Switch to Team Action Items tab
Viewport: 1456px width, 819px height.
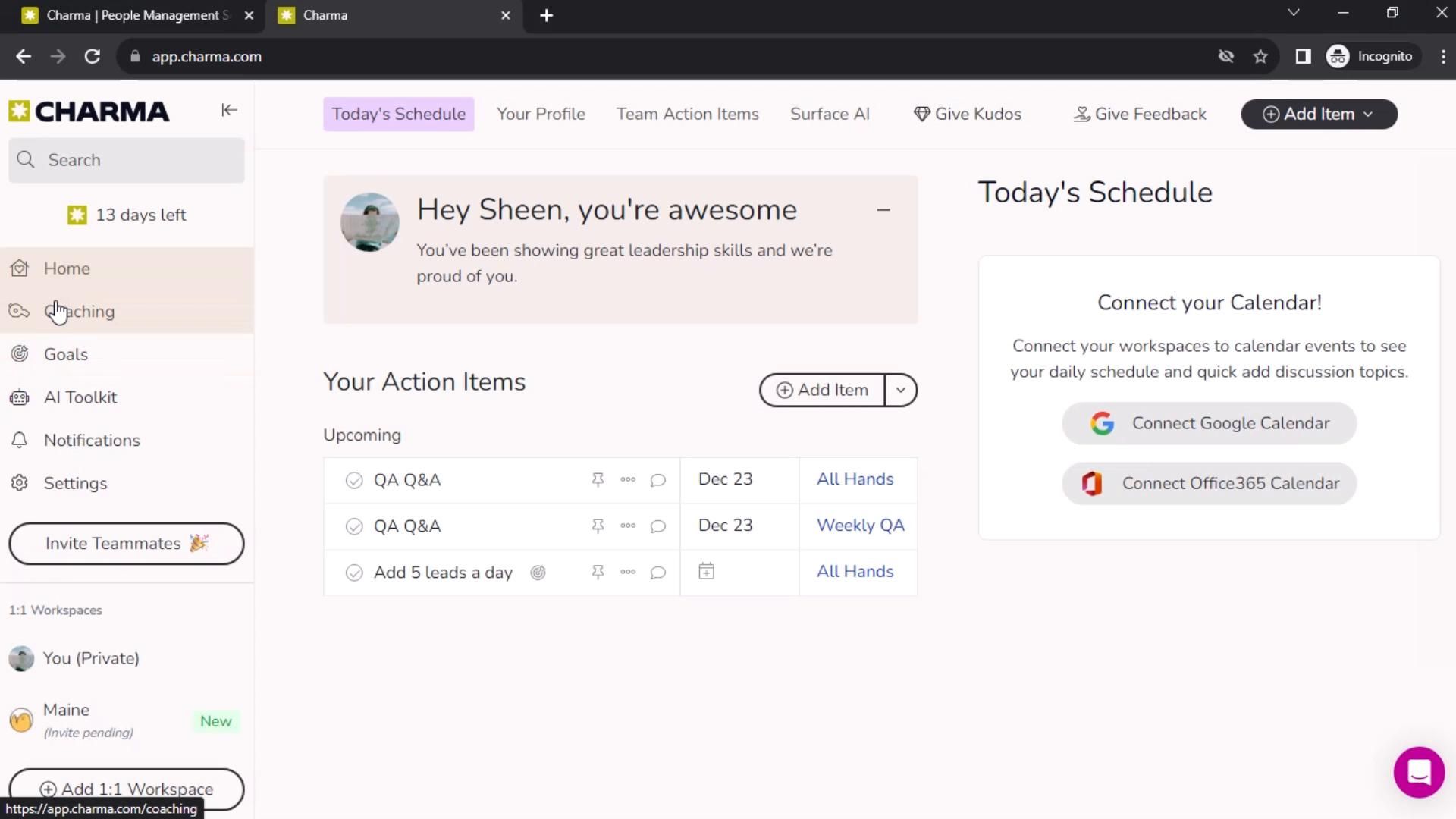pyautogui.click(x=687, y=115)
